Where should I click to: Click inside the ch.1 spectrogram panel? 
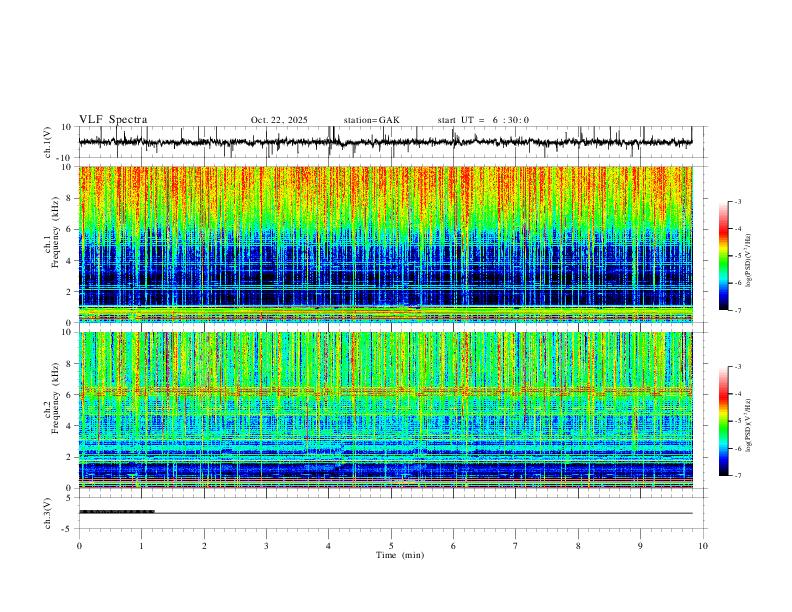(x=385, y=244)
